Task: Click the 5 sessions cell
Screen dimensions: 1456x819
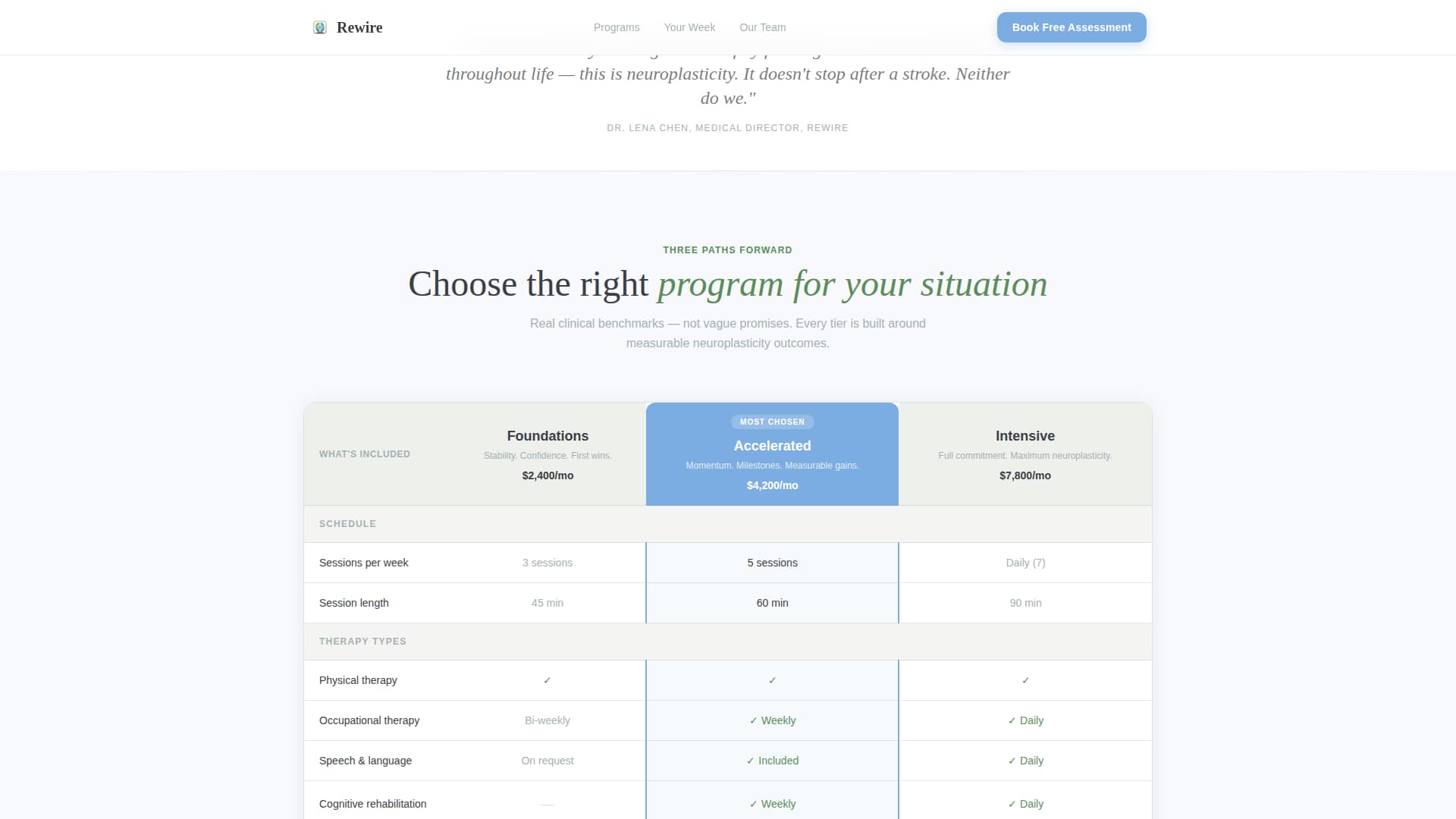Action: click(772, 563)
